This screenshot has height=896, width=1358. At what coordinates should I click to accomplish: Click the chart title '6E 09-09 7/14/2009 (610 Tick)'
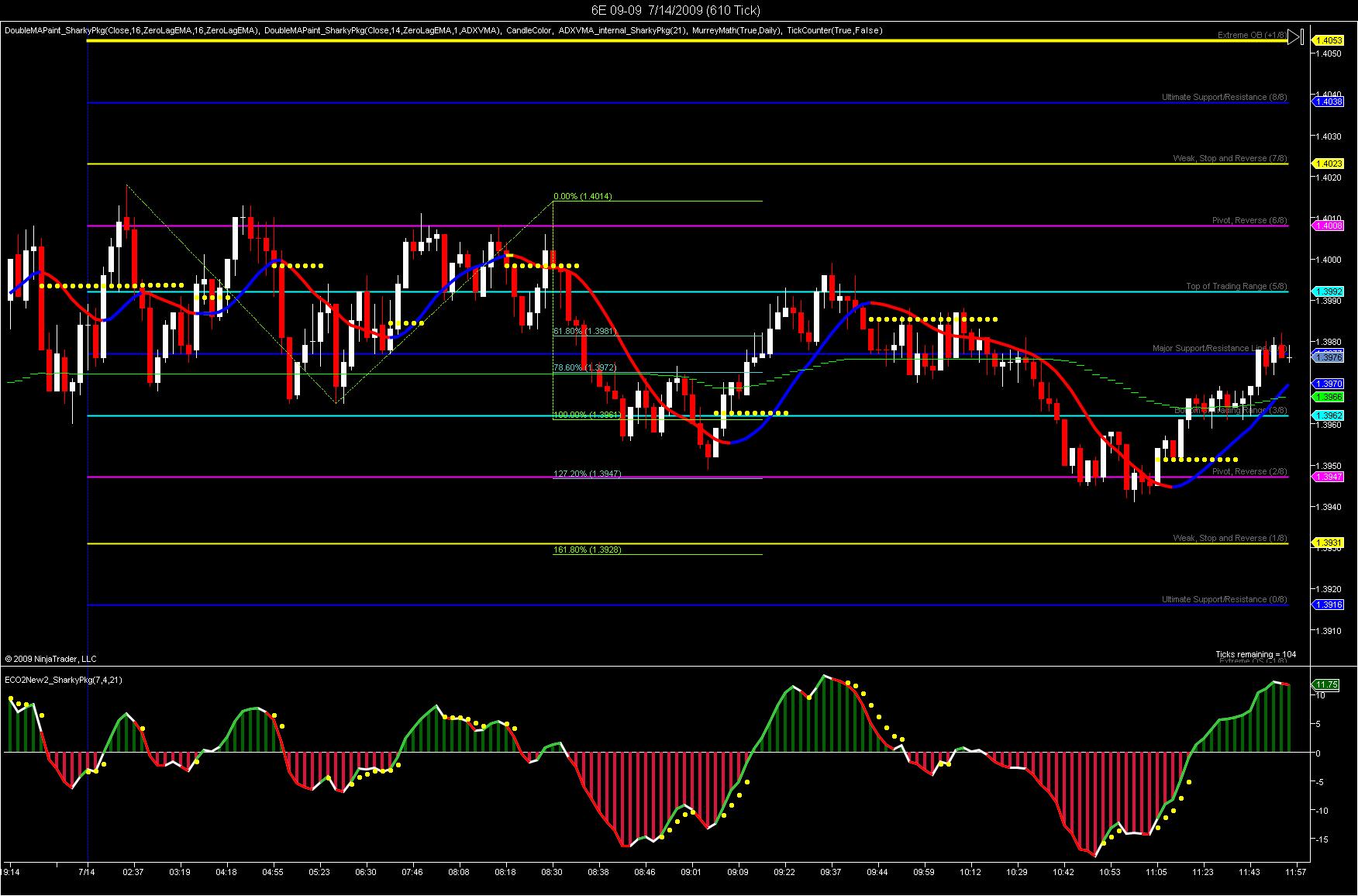[x=675, y=10]
